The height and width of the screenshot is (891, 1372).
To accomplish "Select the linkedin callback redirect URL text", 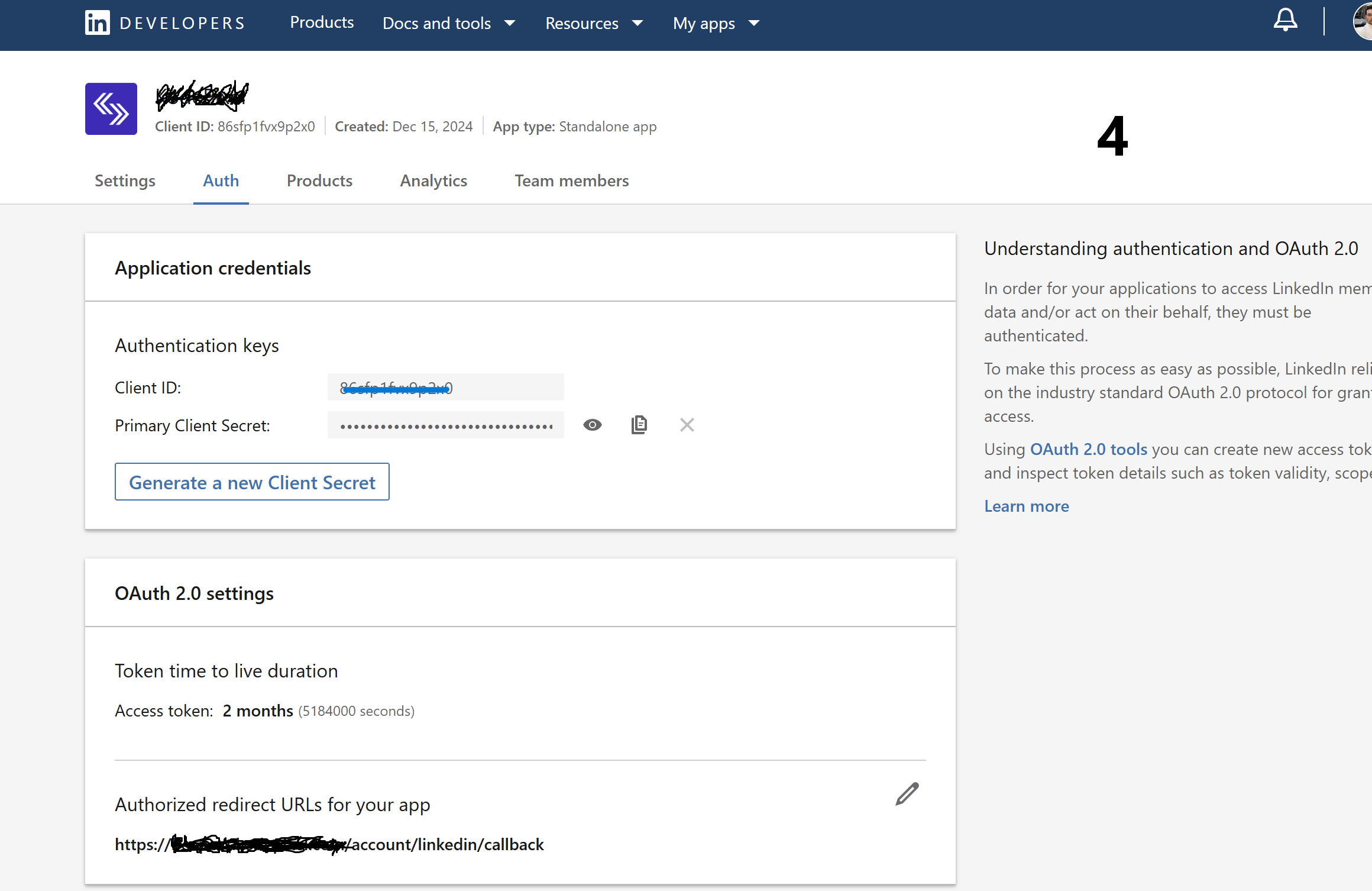I will click(329, 844).
